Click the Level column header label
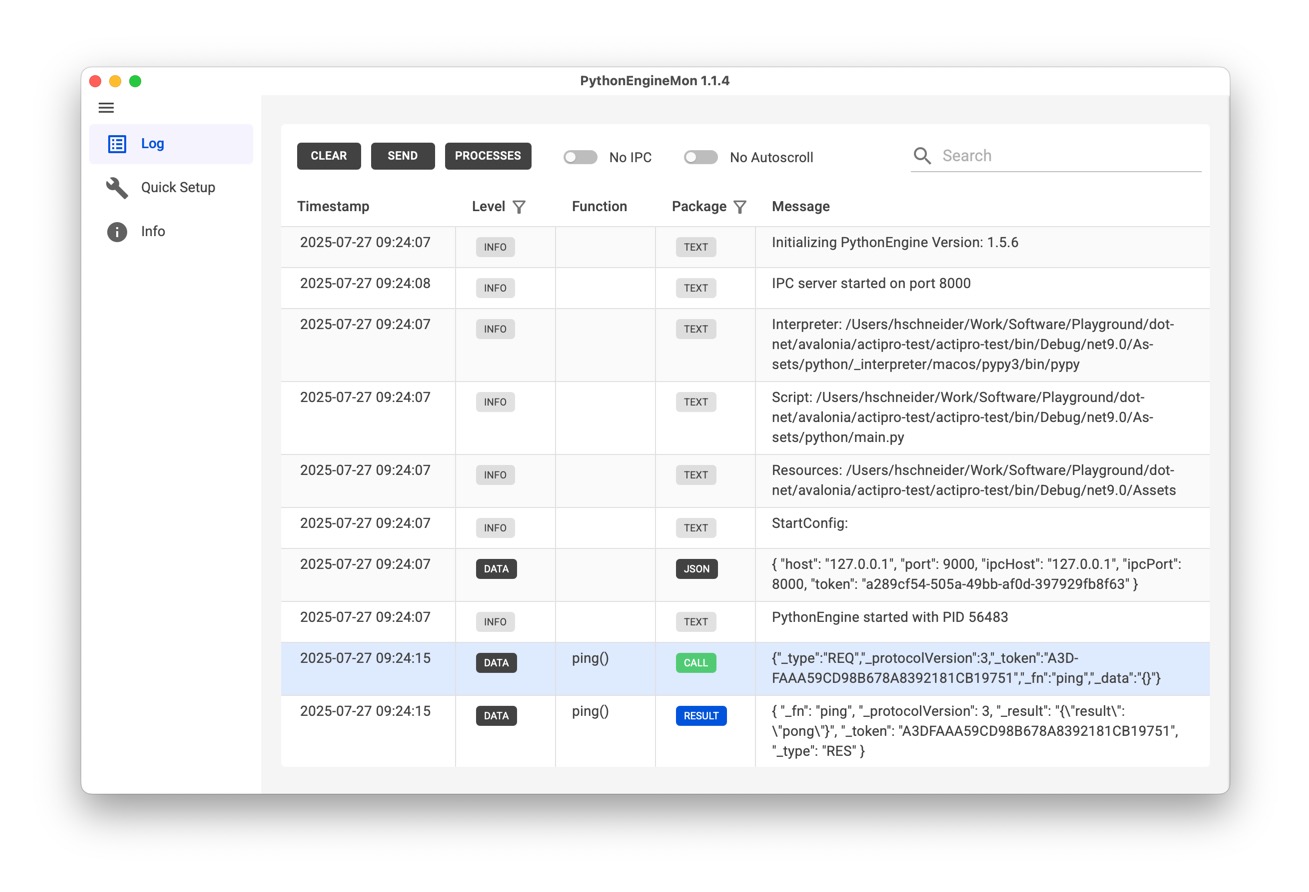The width and height of the screenshot is (1309, 892). [x=488, y=207]
